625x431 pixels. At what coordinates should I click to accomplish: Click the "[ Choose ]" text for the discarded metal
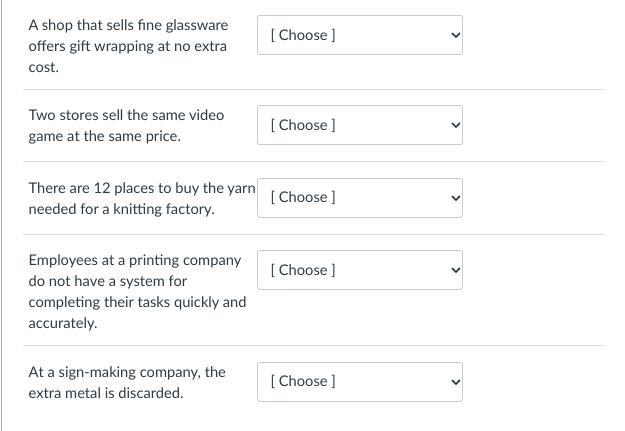tap(303, 381)
